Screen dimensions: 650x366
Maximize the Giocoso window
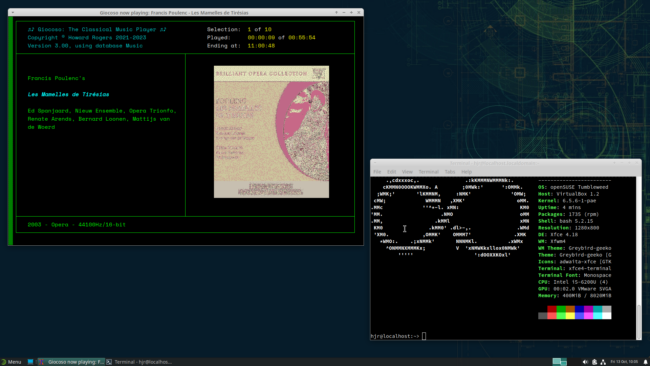(351, 12)
